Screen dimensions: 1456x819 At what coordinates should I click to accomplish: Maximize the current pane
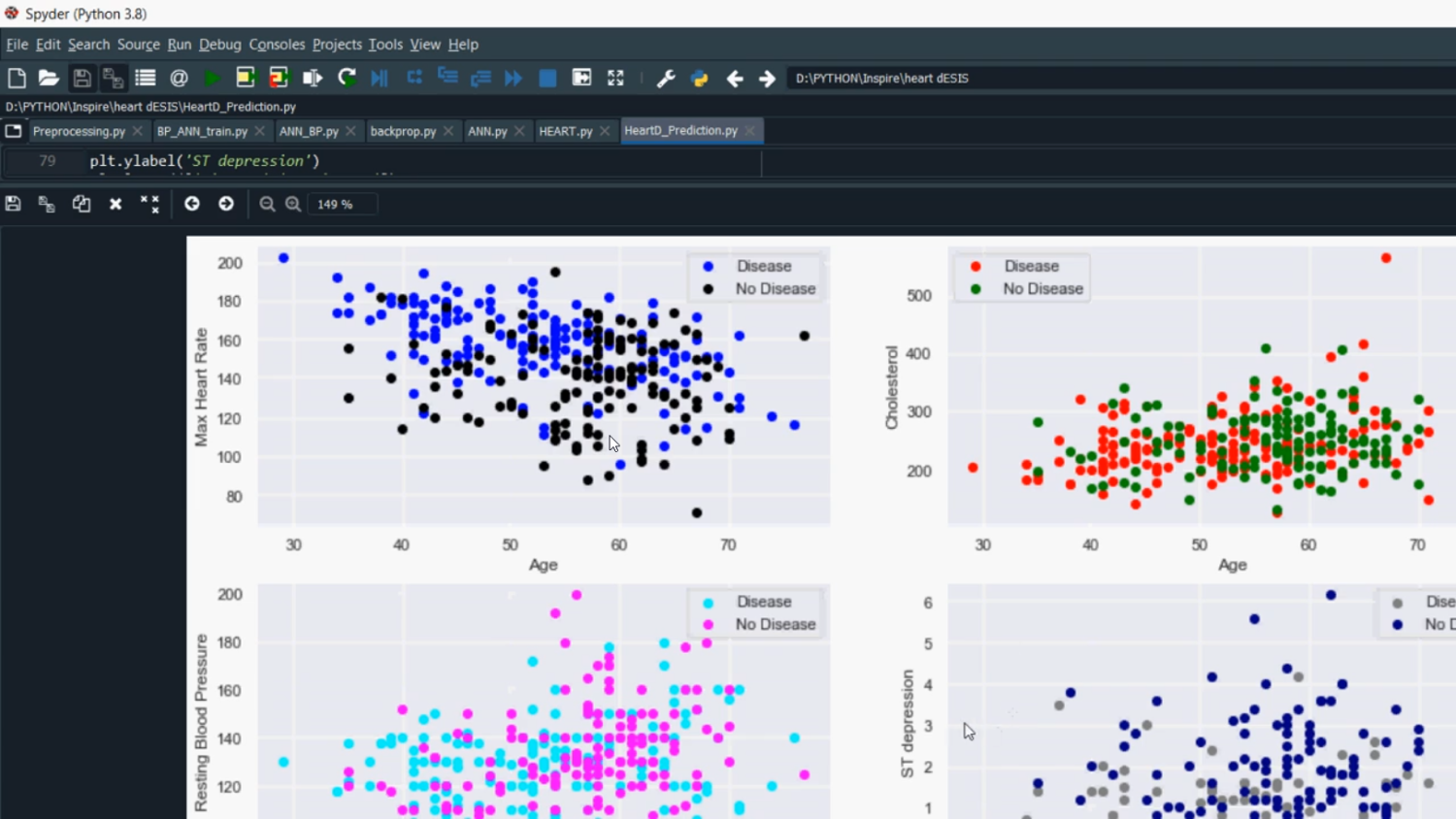615,79
